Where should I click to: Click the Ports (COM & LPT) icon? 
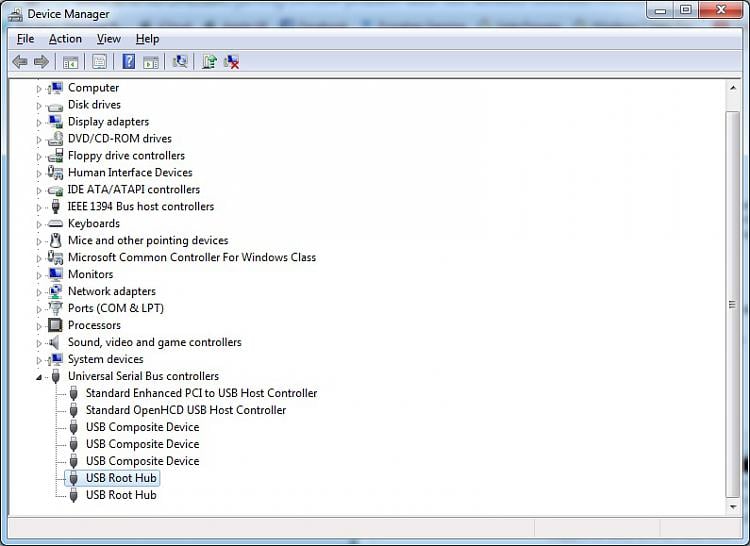[x=55, y=308]
